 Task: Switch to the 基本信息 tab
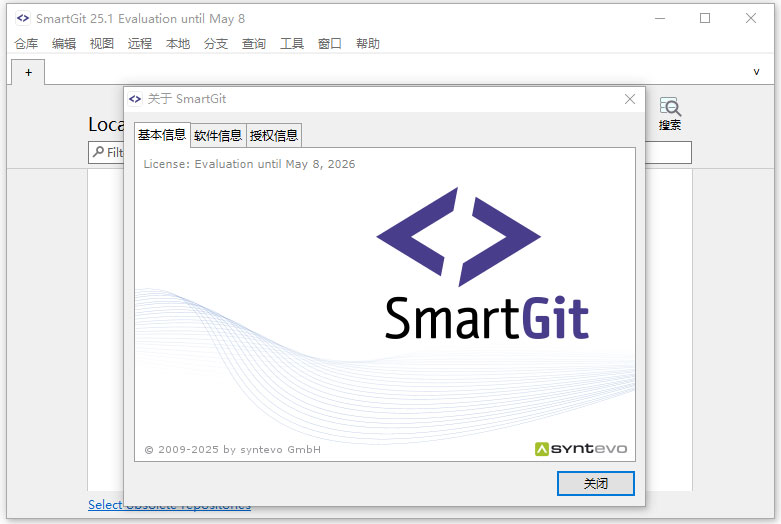pyautogui.click(x=162, y=135)
